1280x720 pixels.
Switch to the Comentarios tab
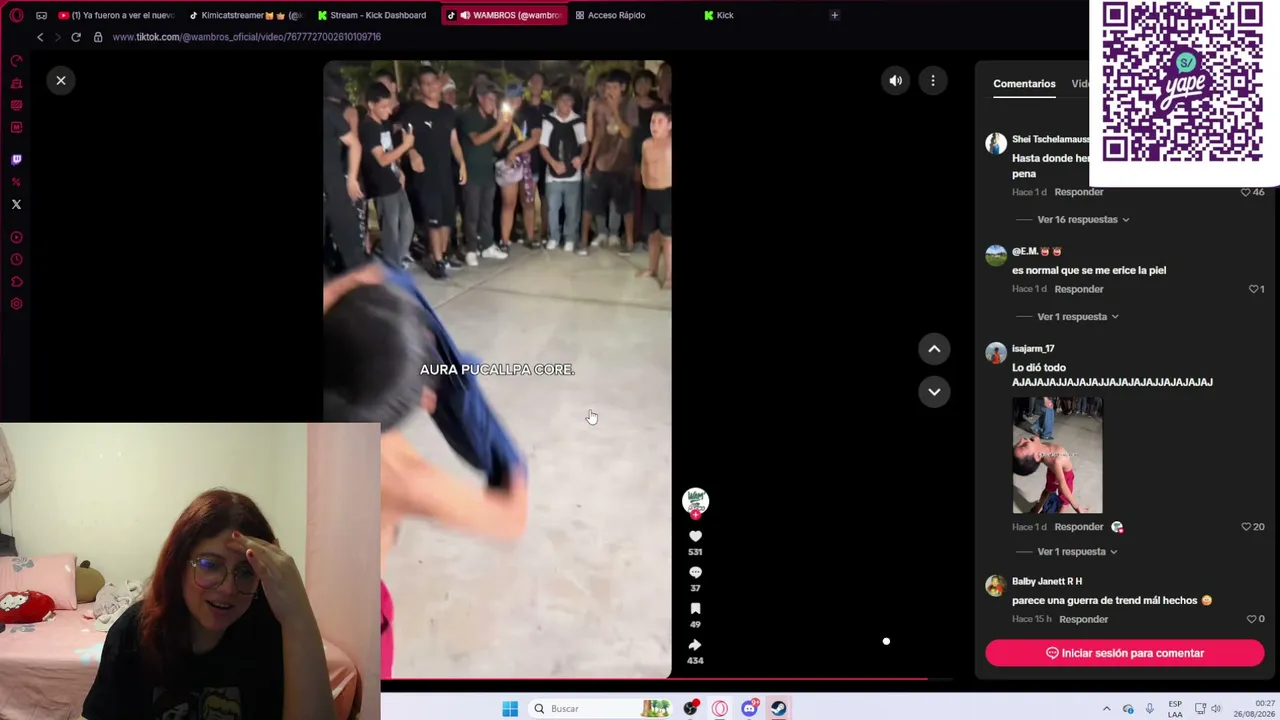pyautogui.click(x=1024, y=84)
